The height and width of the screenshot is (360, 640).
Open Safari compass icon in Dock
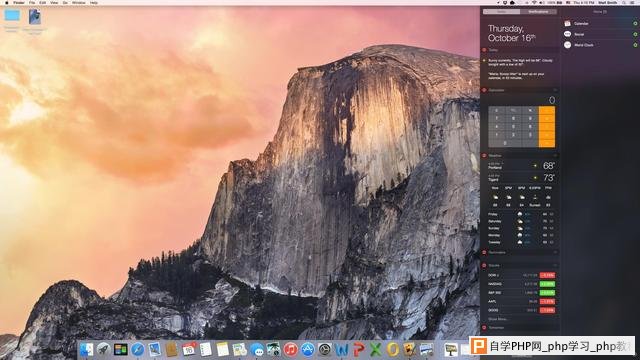pos(138,349)
